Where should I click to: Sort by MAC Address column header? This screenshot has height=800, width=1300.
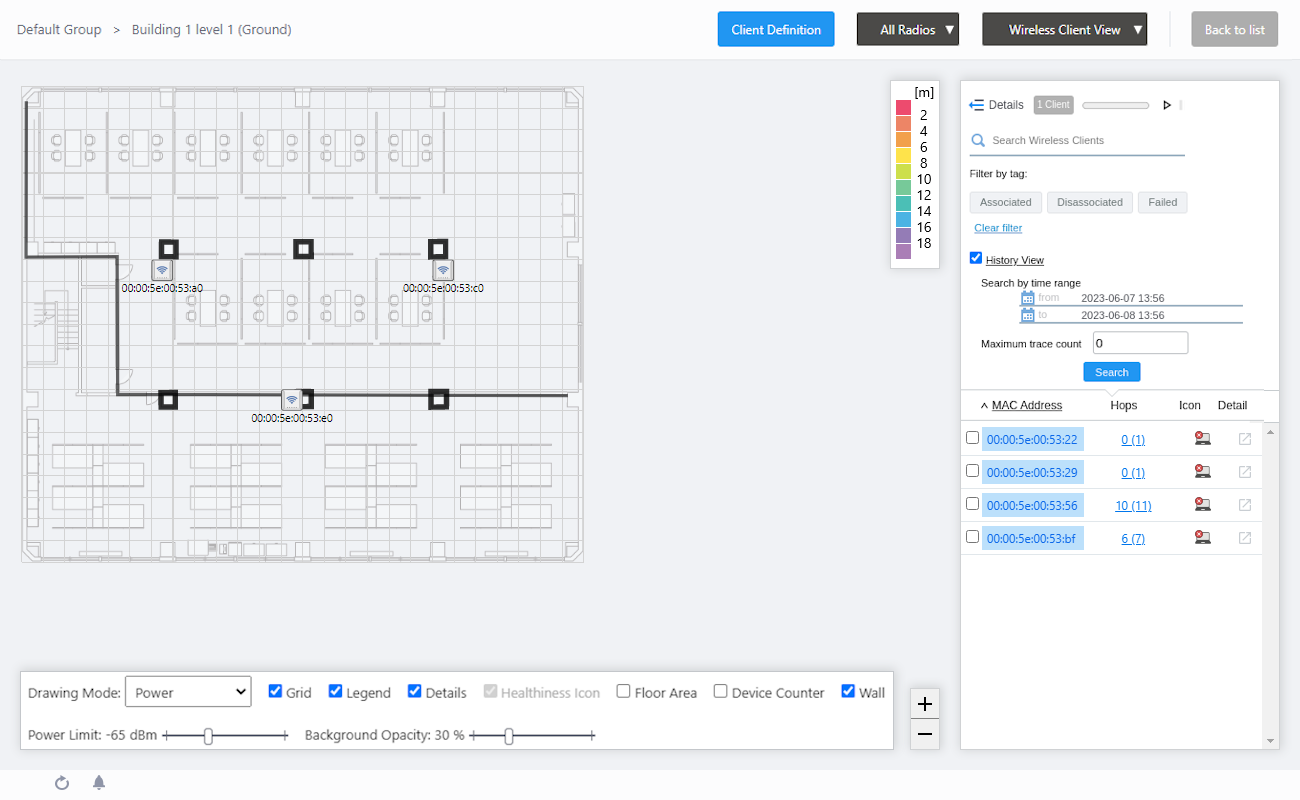coord(1026,405)
